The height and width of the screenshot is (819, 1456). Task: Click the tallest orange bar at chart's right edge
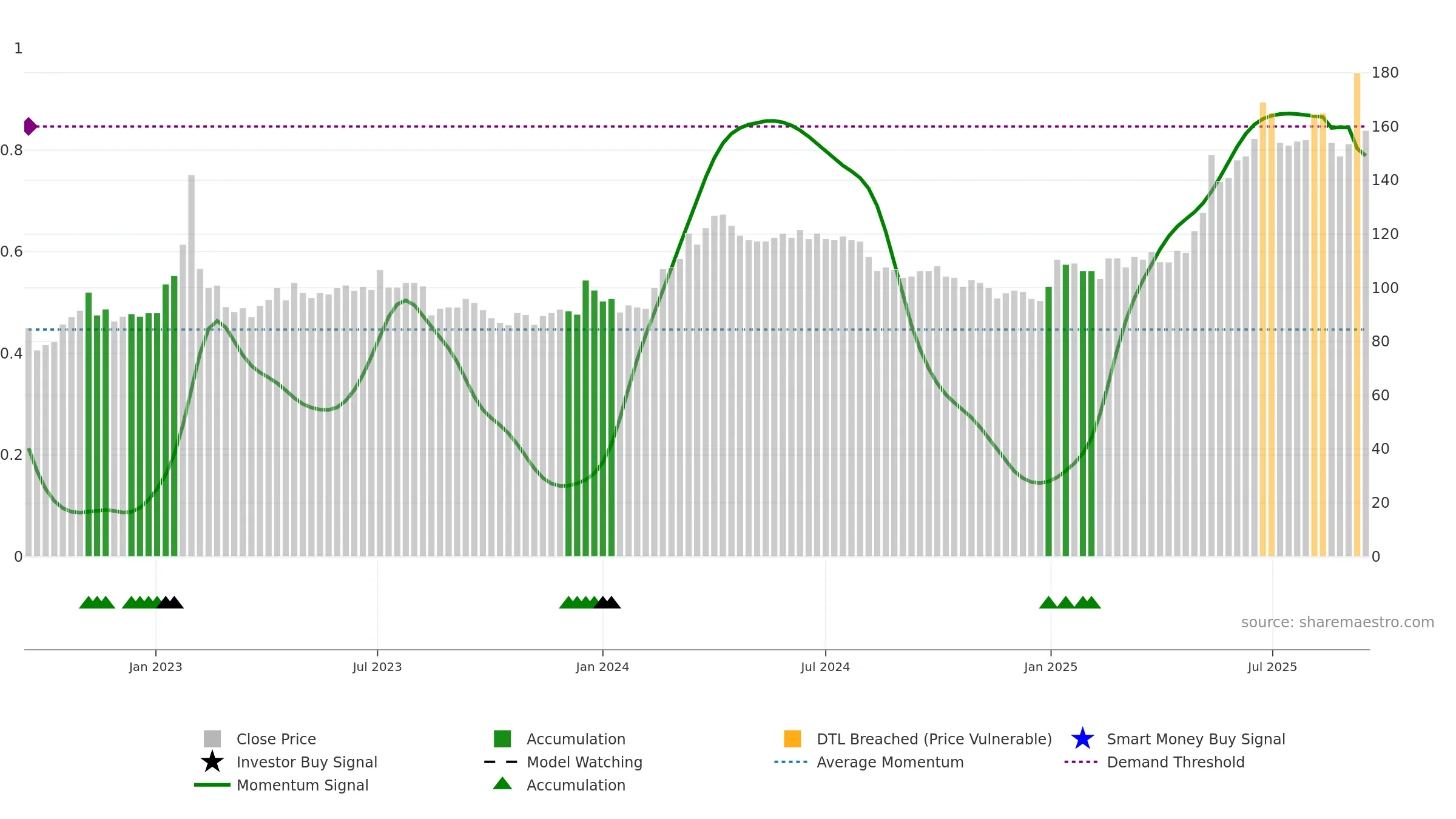[1357, 314]
